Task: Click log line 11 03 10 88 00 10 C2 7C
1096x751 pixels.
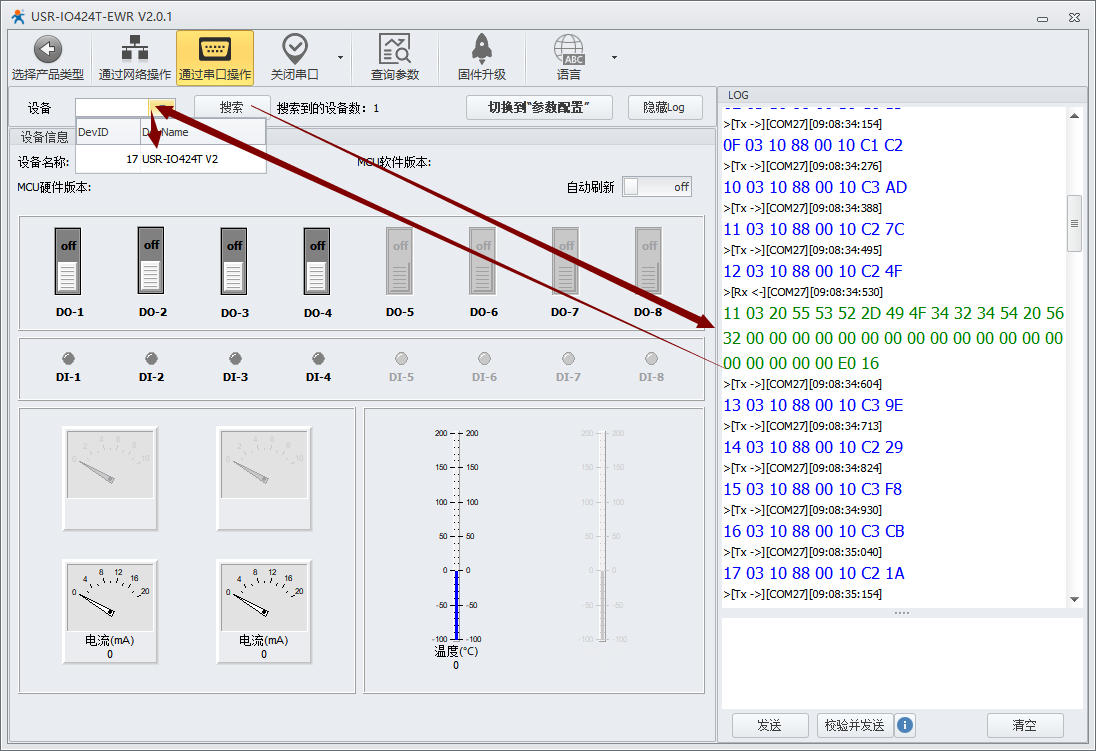Action: [814, 229]
